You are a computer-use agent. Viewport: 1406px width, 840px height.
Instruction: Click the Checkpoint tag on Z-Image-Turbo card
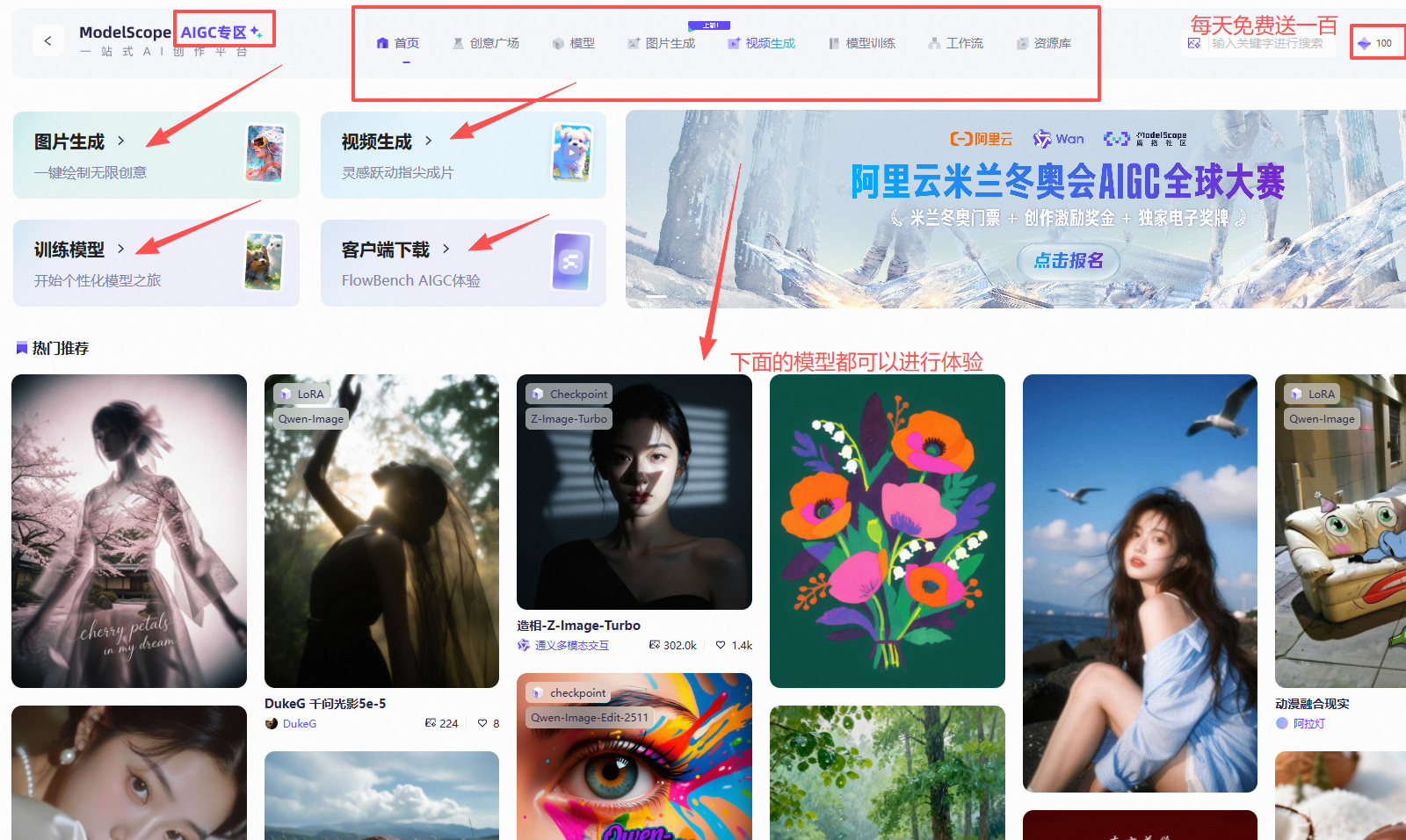pyautogui.click(x=569, y=395)
